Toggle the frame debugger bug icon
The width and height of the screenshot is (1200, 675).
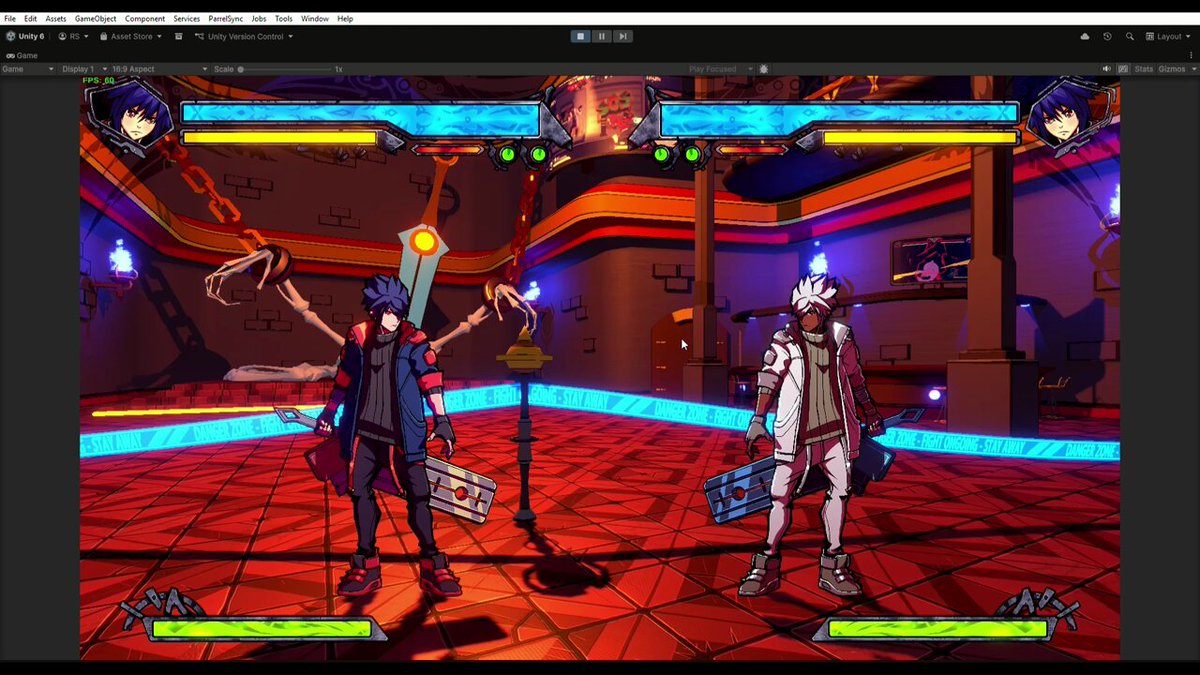point(764,69)
